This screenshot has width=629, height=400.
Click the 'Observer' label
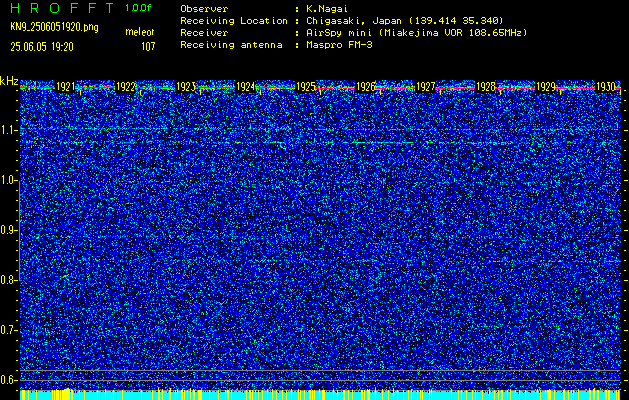coord(204,9)
